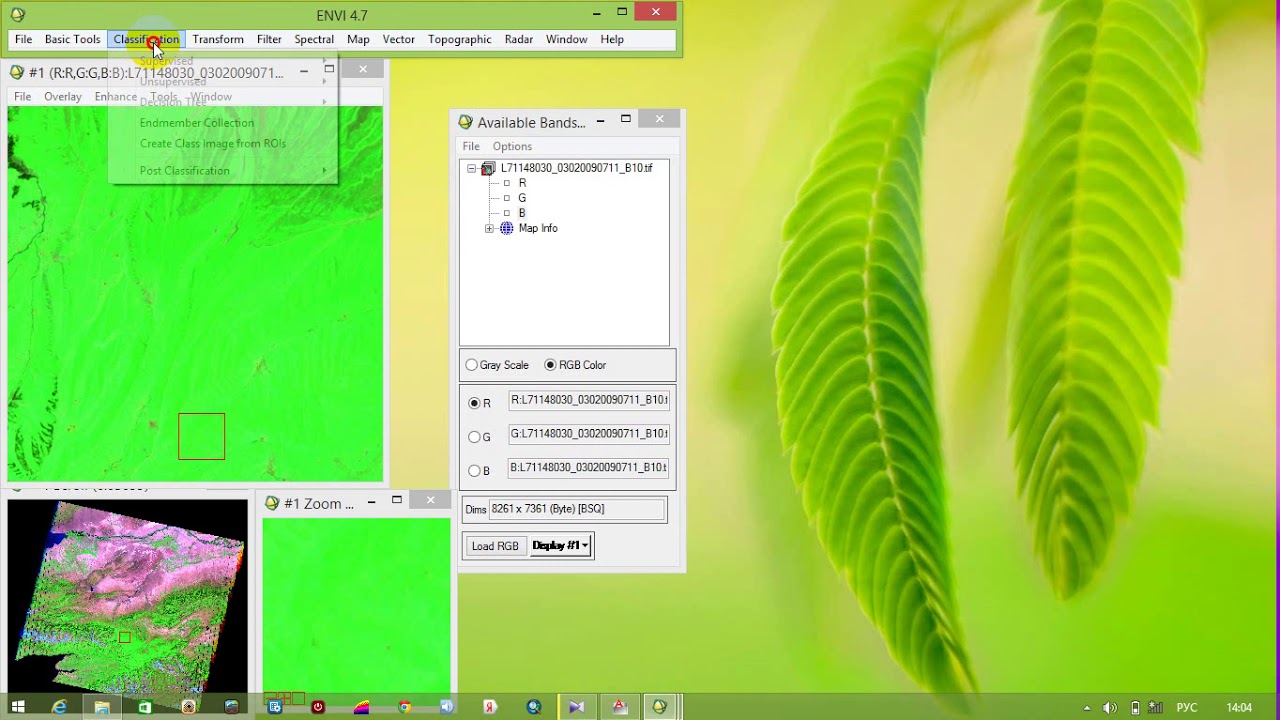Click the display #1 window title icon
This screenshot has width=1280, height=720.
(x=16, y=72)
